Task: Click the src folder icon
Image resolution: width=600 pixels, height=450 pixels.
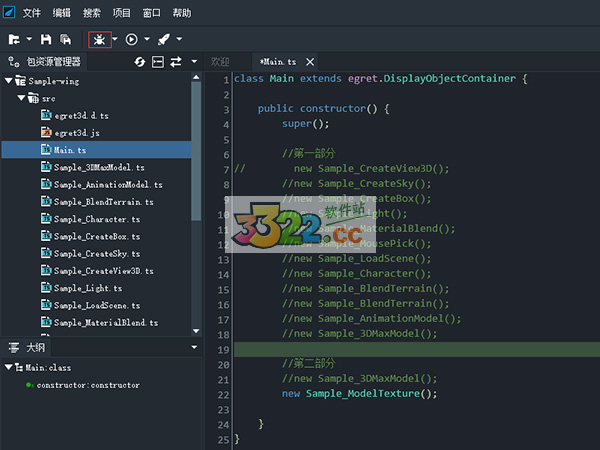Action: tap(33, 98)
